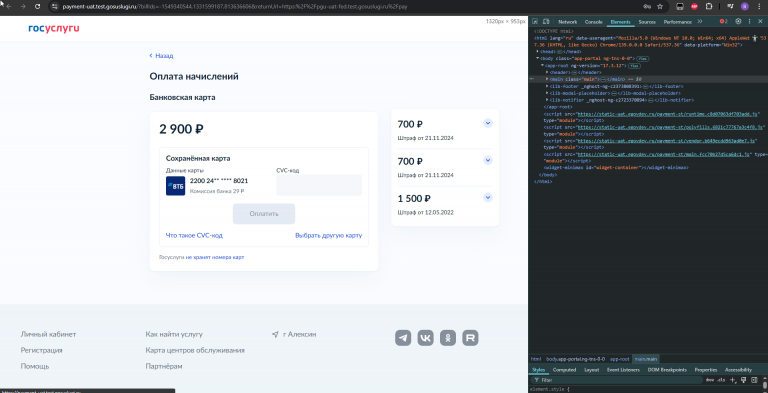Screen dimensions: 768x393
Task: Select the Elements tab
Action: (621, 22)
